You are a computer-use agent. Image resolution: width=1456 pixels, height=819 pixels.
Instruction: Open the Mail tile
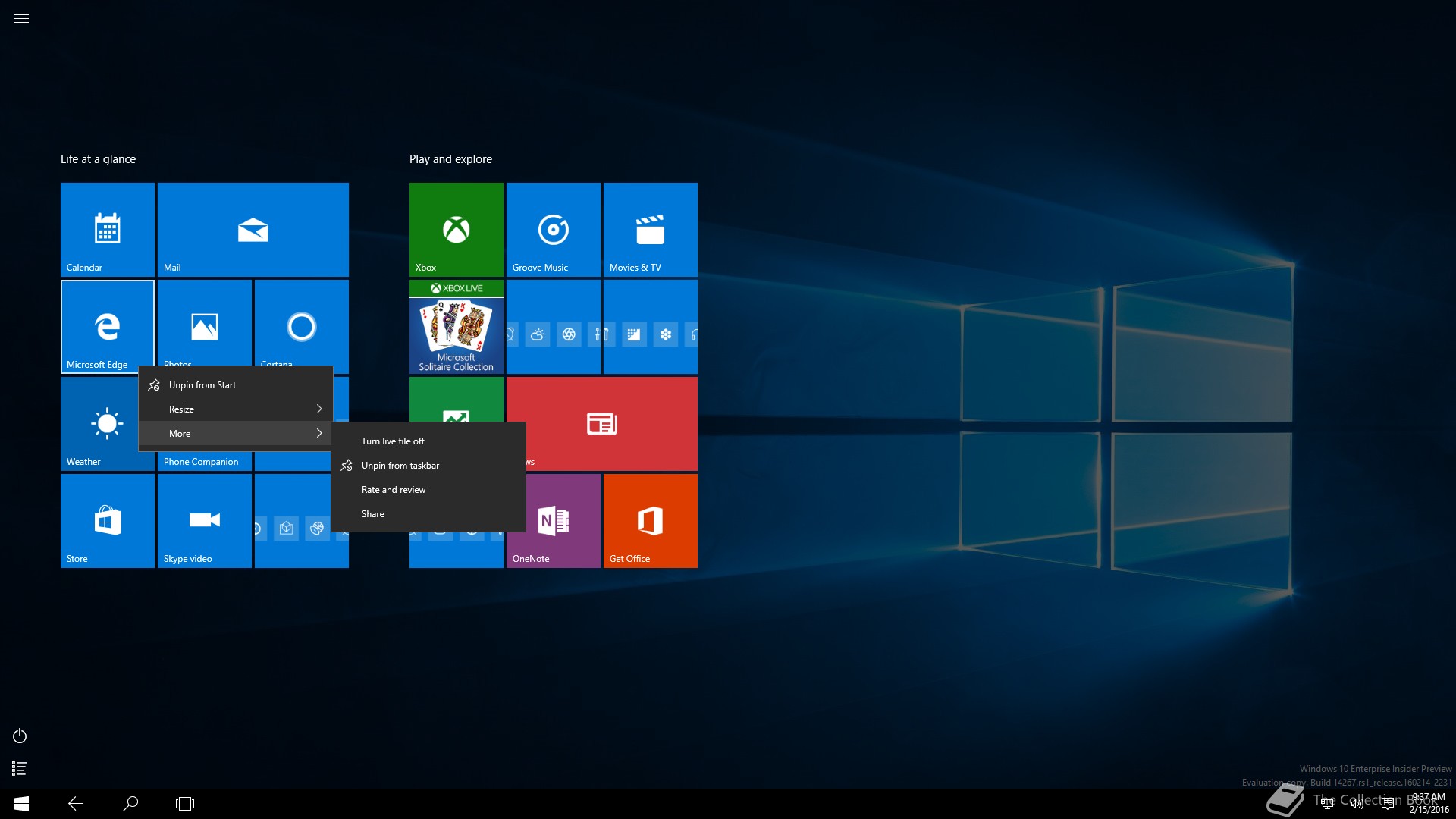coord(253,230)
